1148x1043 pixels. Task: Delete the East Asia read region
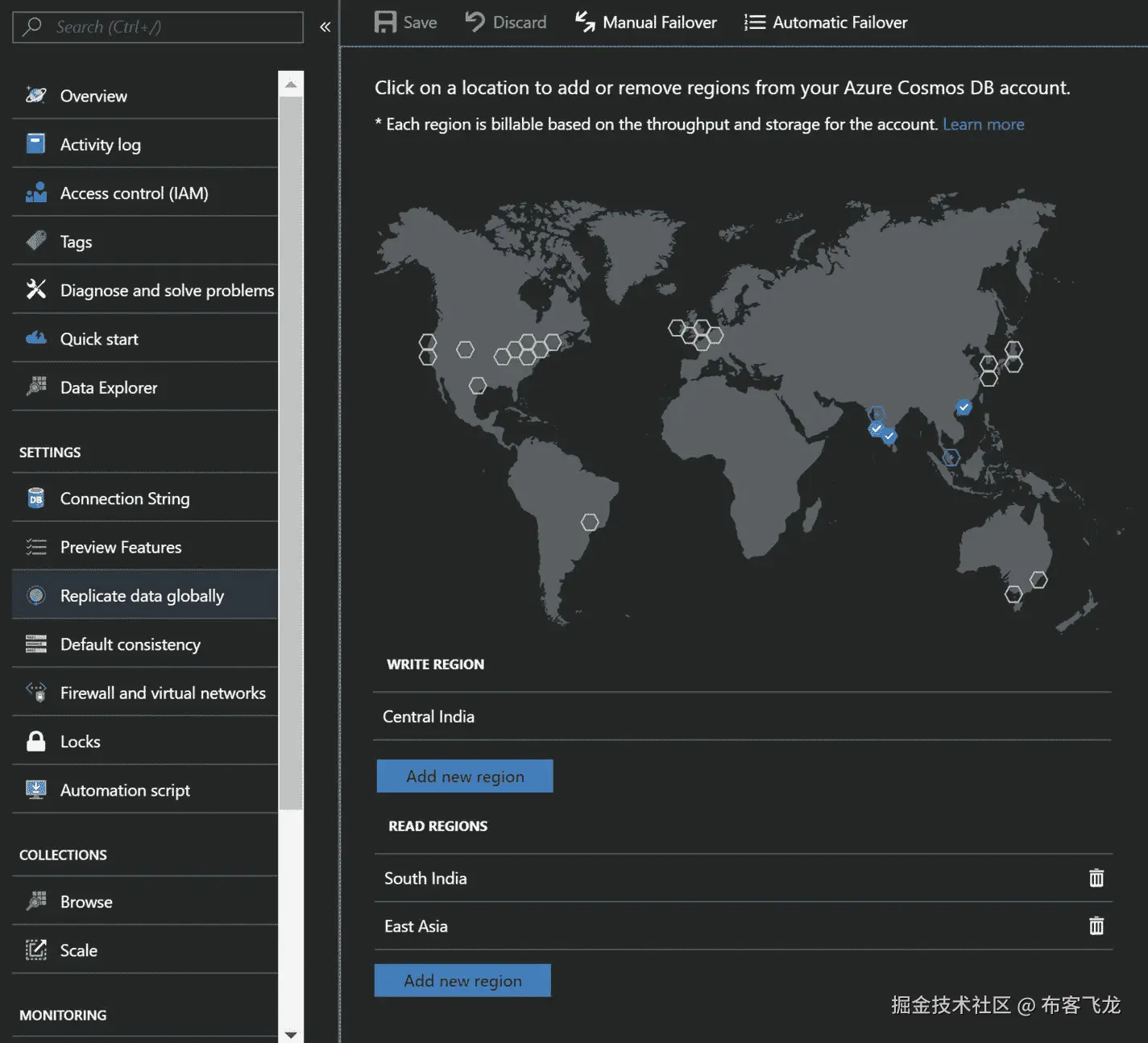point(1096,925)
